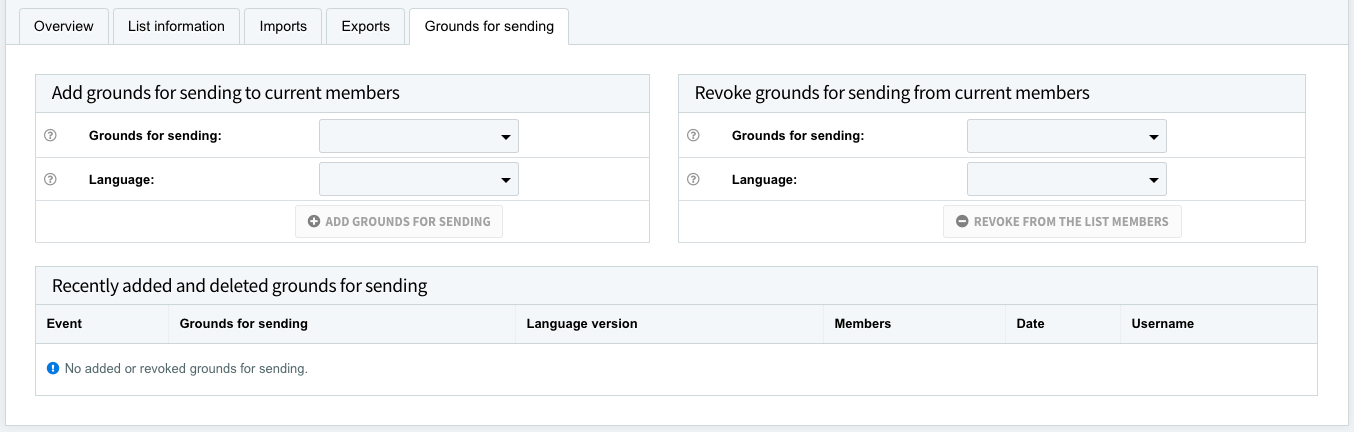
Task: Switch to the Overview tab
Action: [64, 27]
